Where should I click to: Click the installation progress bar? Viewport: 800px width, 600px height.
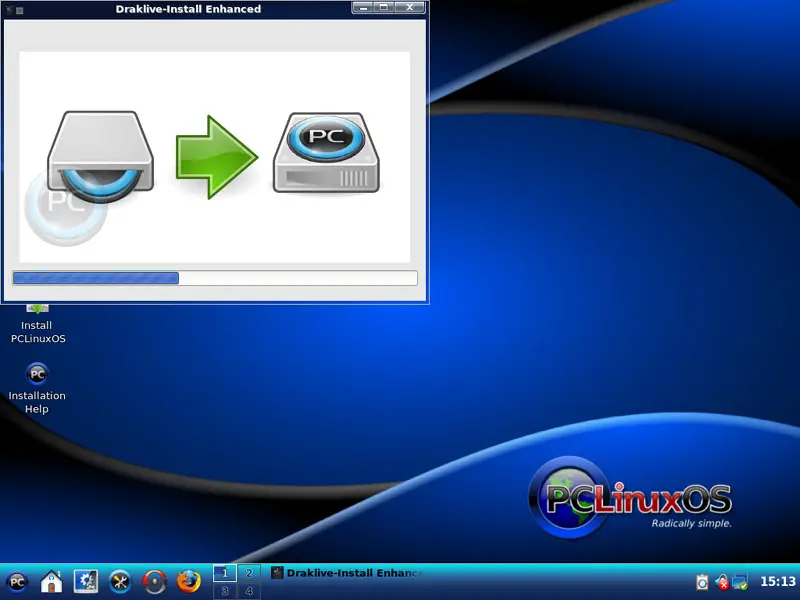[x=215, y=278]
